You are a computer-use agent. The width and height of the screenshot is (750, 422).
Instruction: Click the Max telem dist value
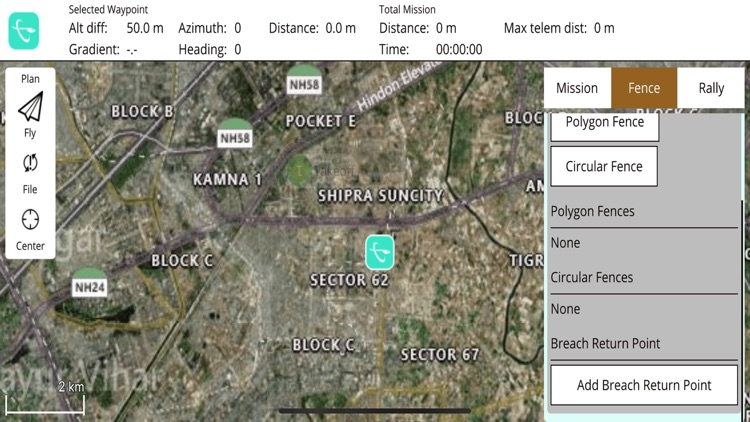[x=604, y=28]
